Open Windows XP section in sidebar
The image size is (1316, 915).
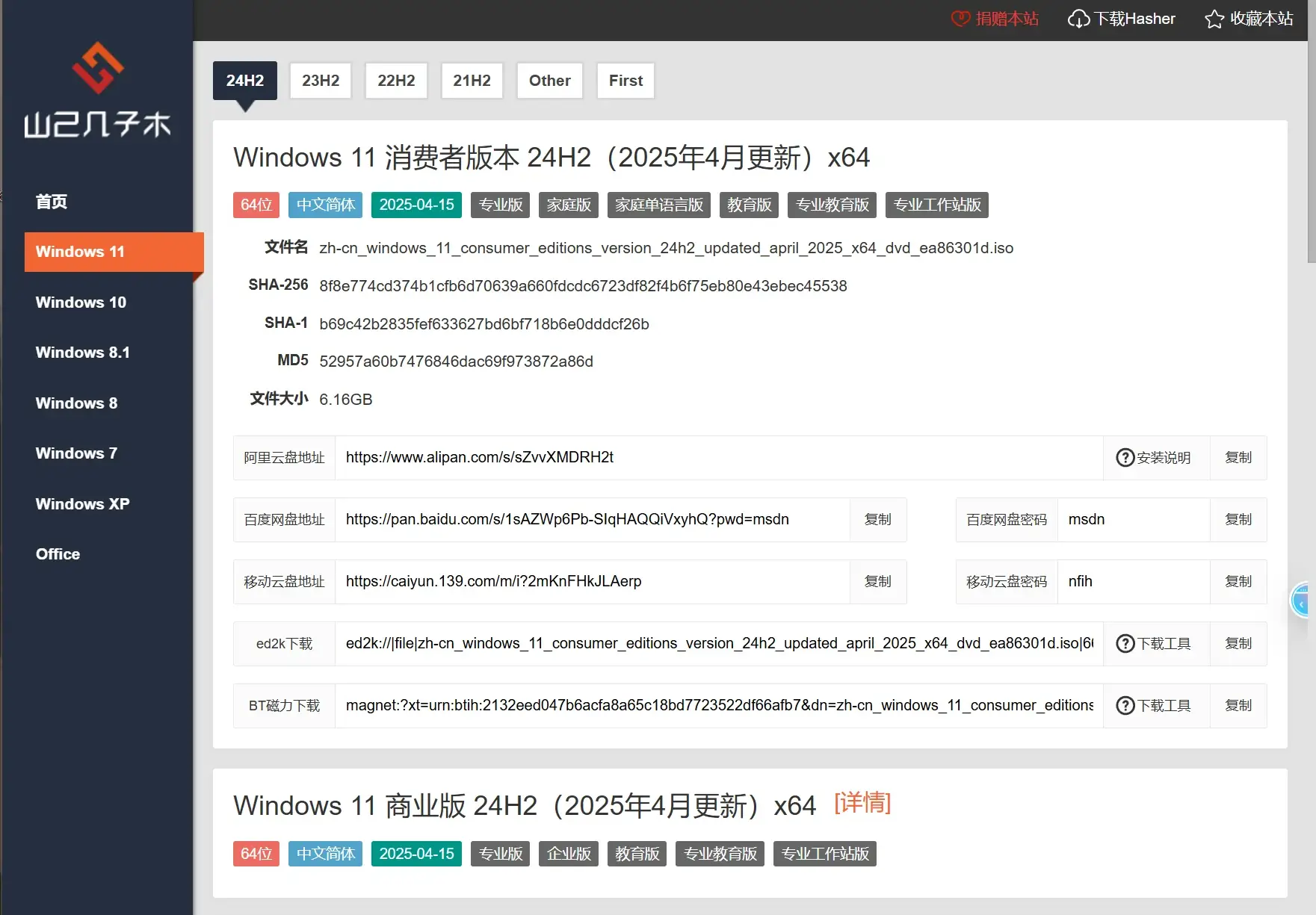tap(82, 504)
